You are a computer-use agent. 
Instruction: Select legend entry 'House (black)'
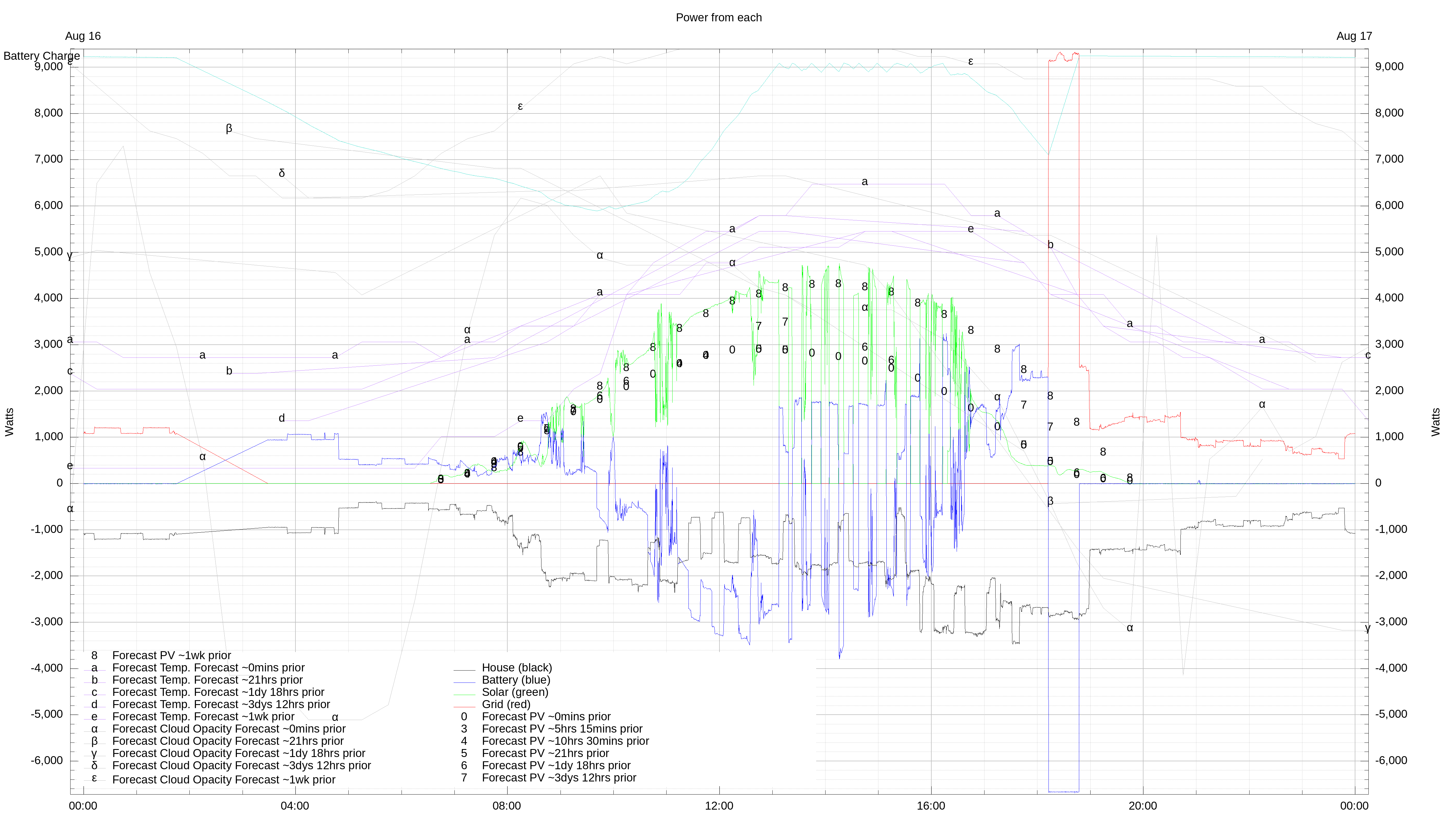517,668
